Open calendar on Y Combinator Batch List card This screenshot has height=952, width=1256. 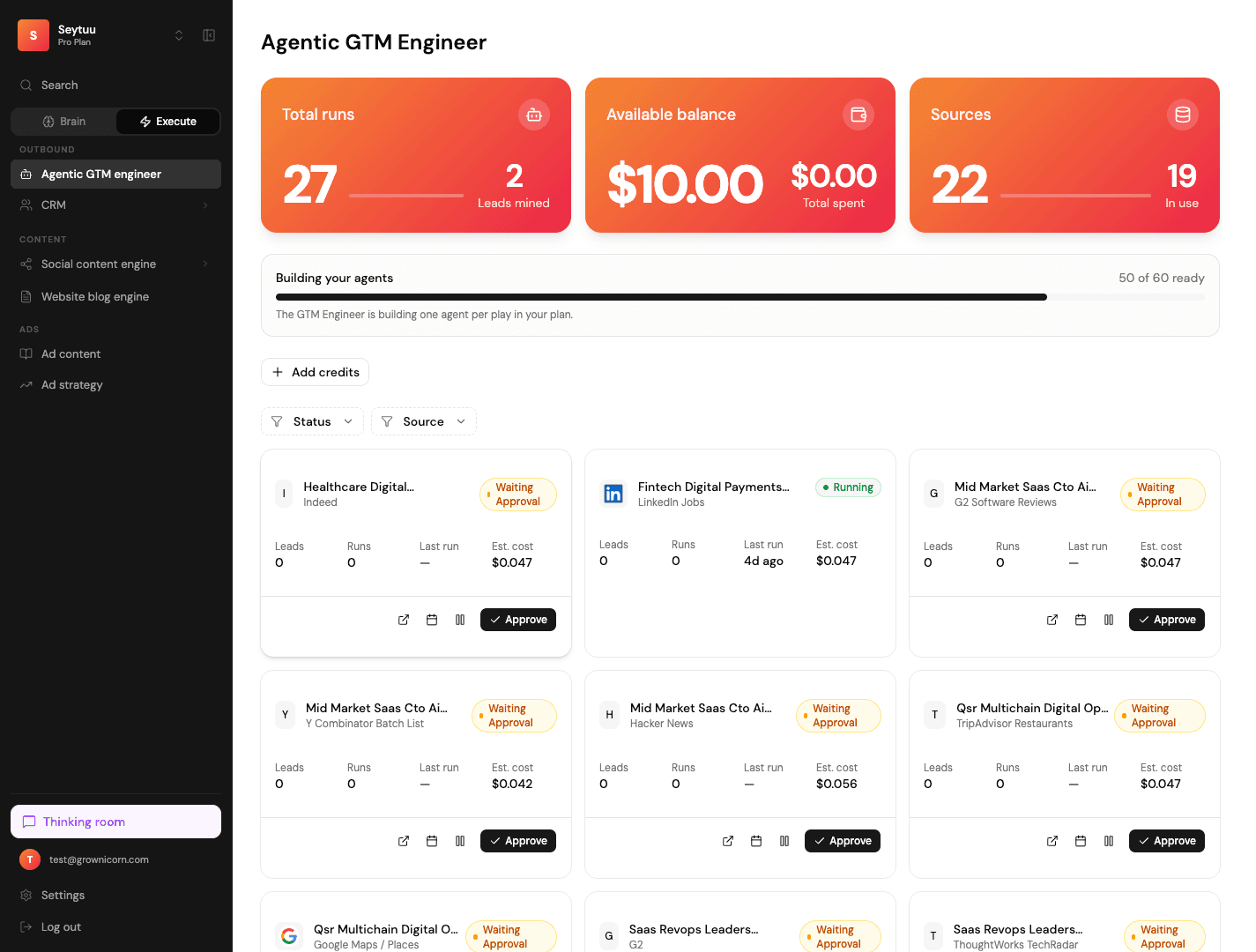(x=432, y=841)
